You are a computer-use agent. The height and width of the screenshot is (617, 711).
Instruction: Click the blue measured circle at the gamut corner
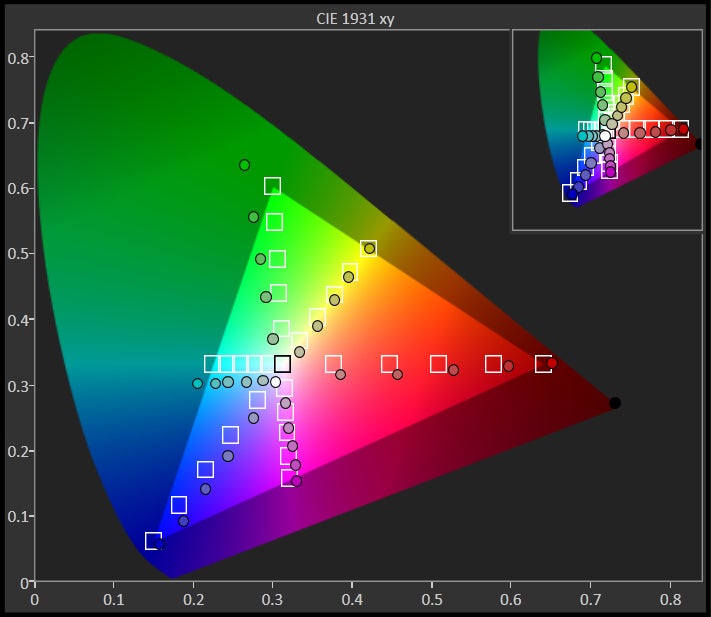(x=159, y=544)
